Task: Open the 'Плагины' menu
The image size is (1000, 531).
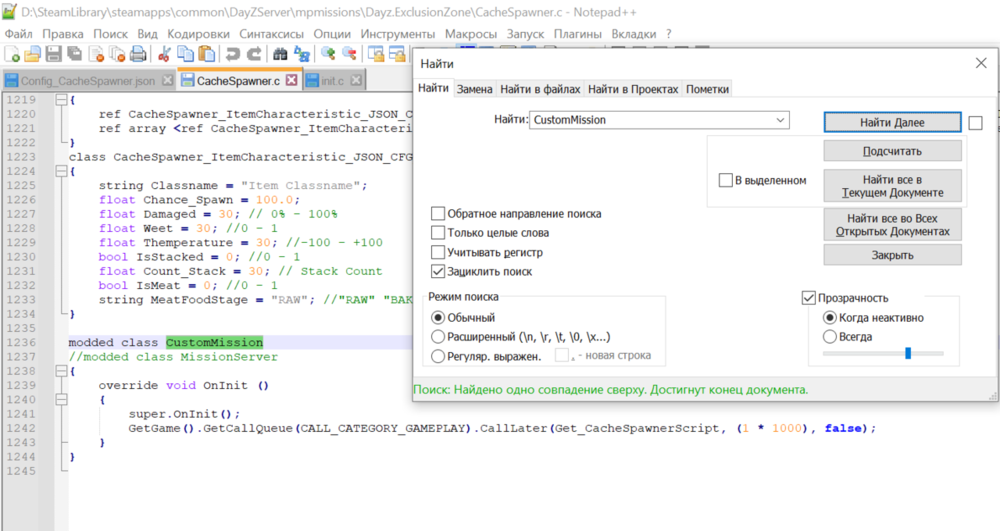Action: (577, 34)
